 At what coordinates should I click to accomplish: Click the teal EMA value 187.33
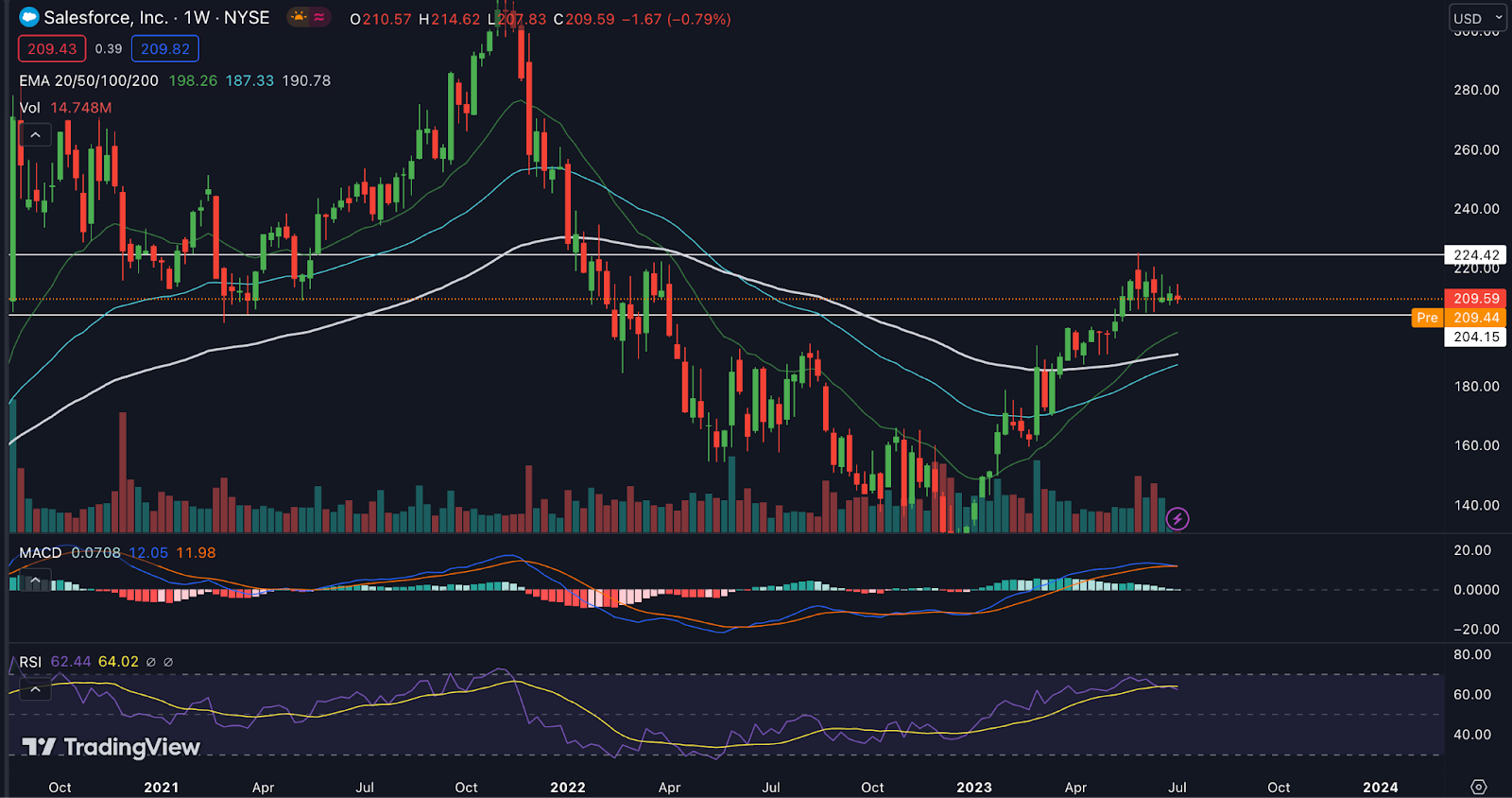point(249,81)
